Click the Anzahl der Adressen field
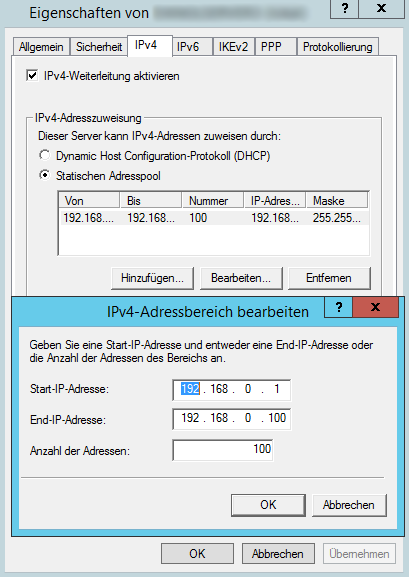 223,450
